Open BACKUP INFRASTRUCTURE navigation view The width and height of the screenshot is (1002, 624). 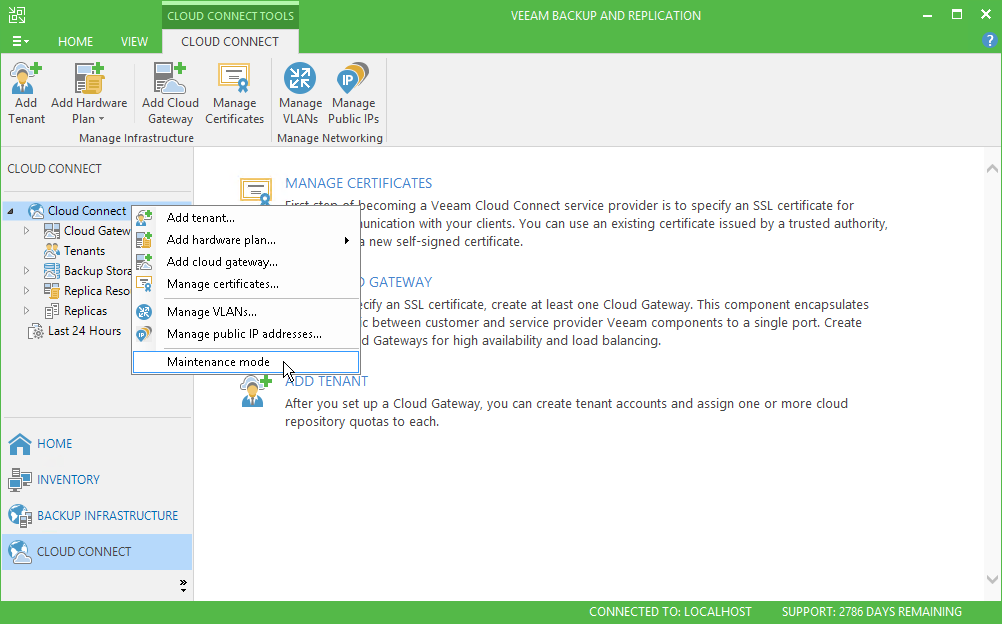tap(97, 515)
